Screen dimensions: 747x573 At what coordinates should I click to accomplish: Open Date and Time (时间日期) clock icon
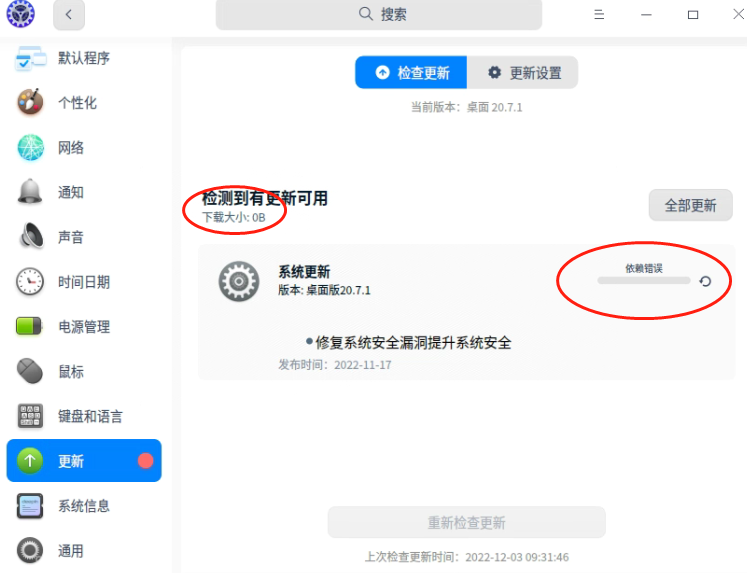pyautogui.click(x=30, y=281)
